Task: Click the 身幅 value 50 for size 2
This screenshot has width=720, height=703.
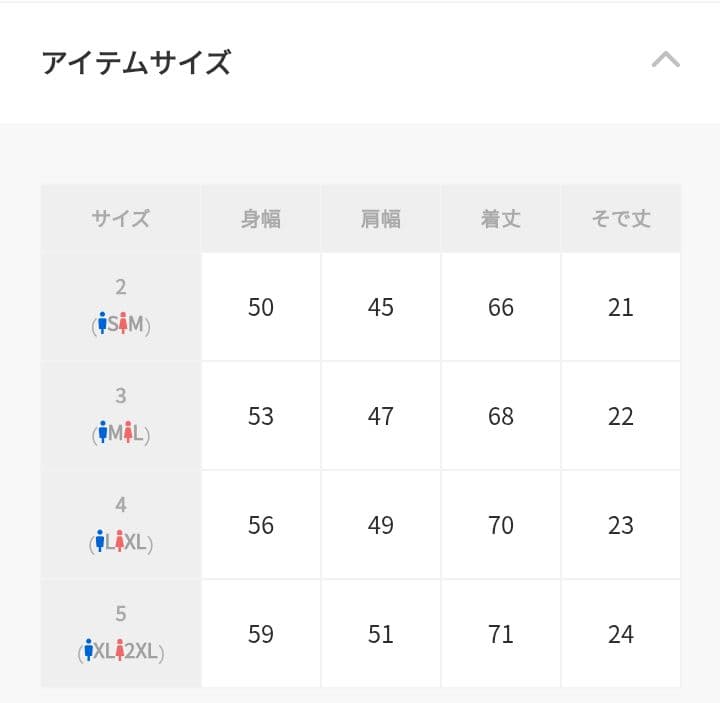Action: point(261,307)
